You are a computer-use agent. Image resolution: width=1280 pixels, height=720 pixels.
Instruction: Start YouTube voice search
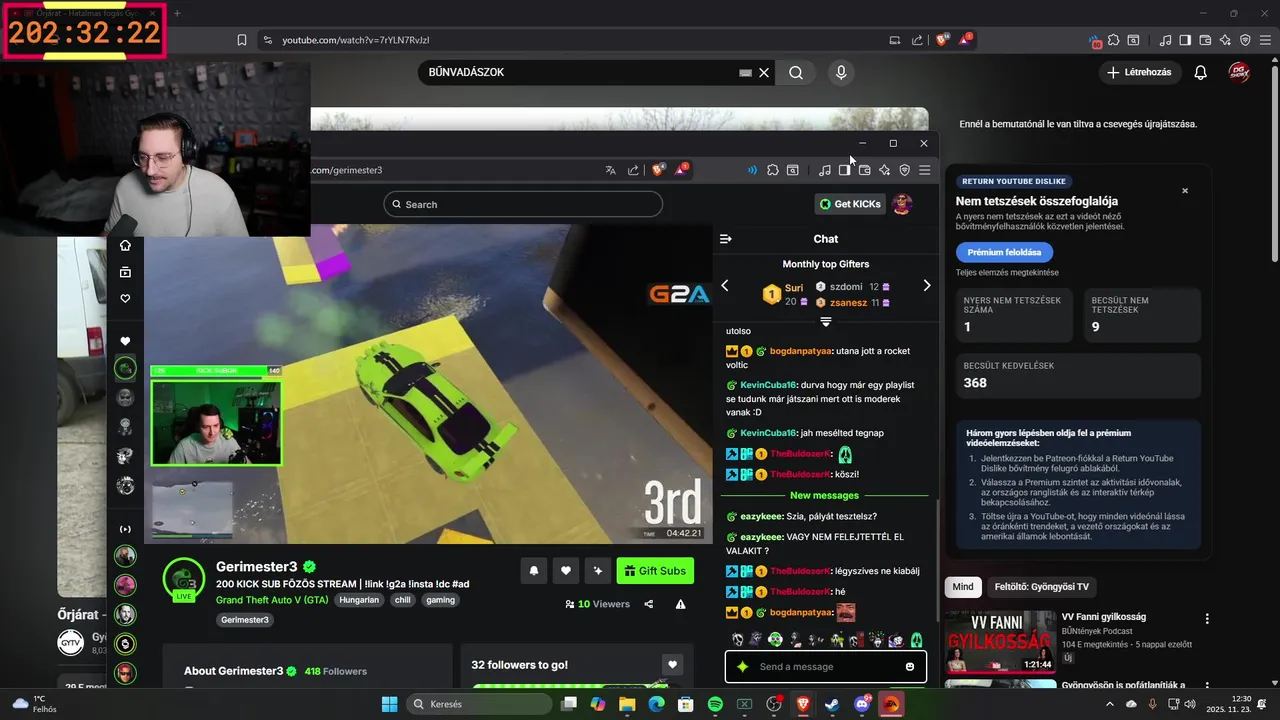(841, 72)
